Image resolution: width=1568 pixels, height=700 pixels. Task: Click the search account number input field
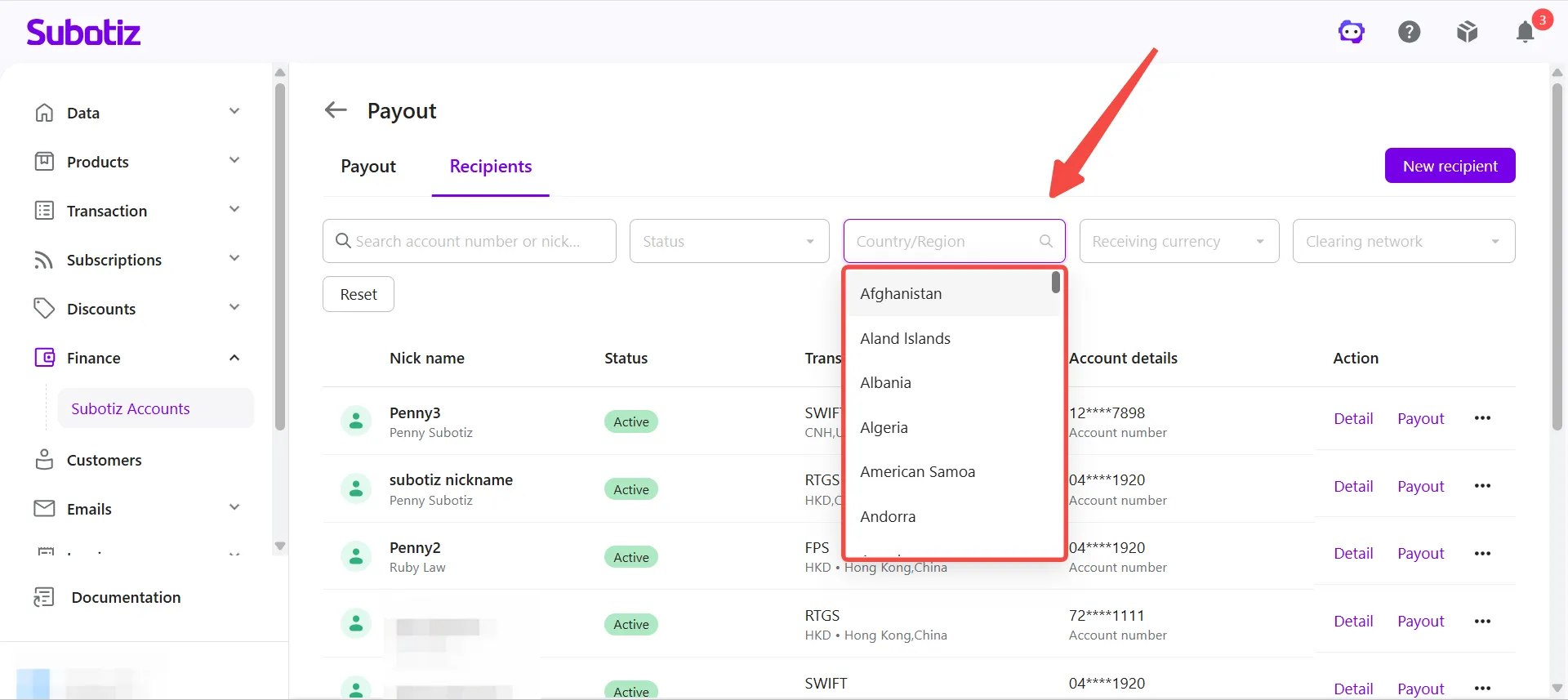pos(470,241)
